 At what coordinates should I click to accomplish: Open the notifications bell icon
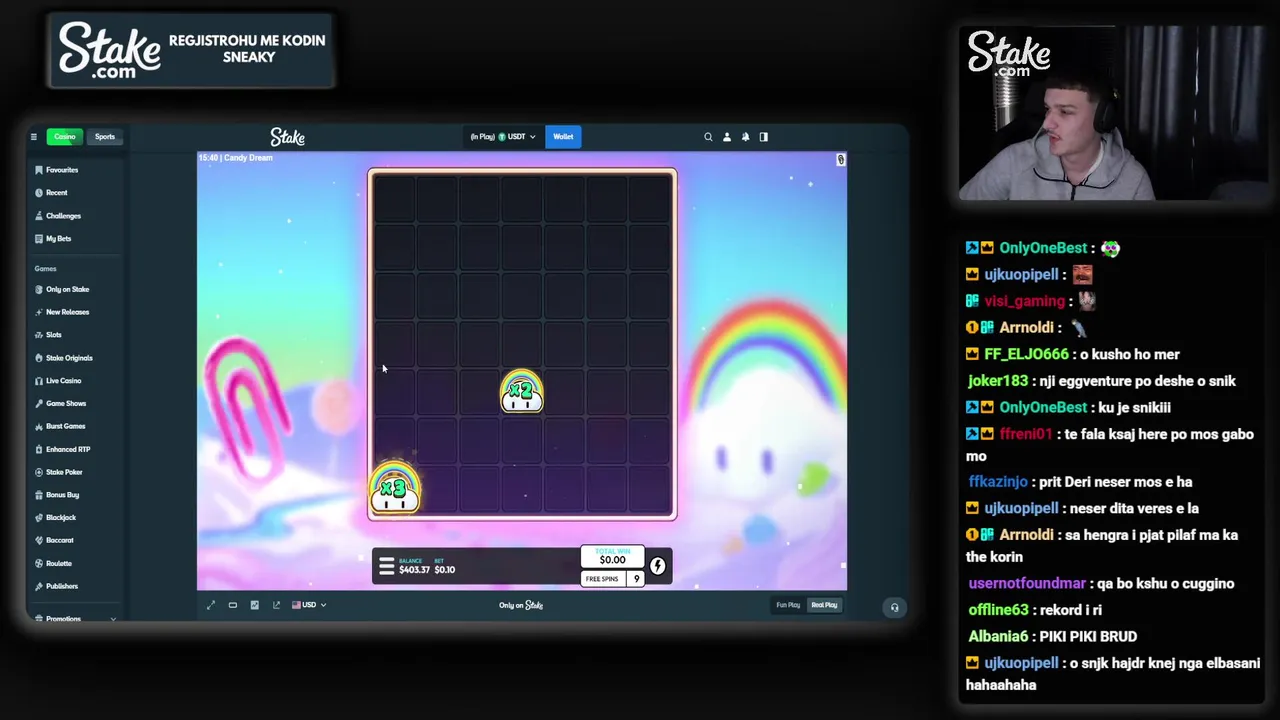click(745, 137)
